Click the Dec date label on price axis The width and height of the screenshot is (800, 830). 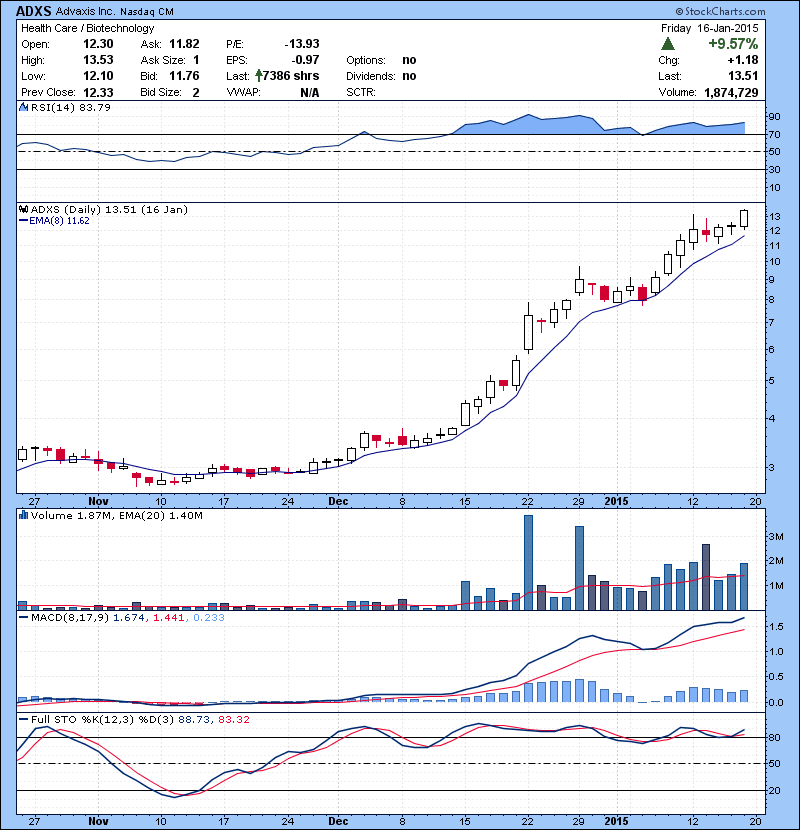pyautogui.click(x=337, y=501)
